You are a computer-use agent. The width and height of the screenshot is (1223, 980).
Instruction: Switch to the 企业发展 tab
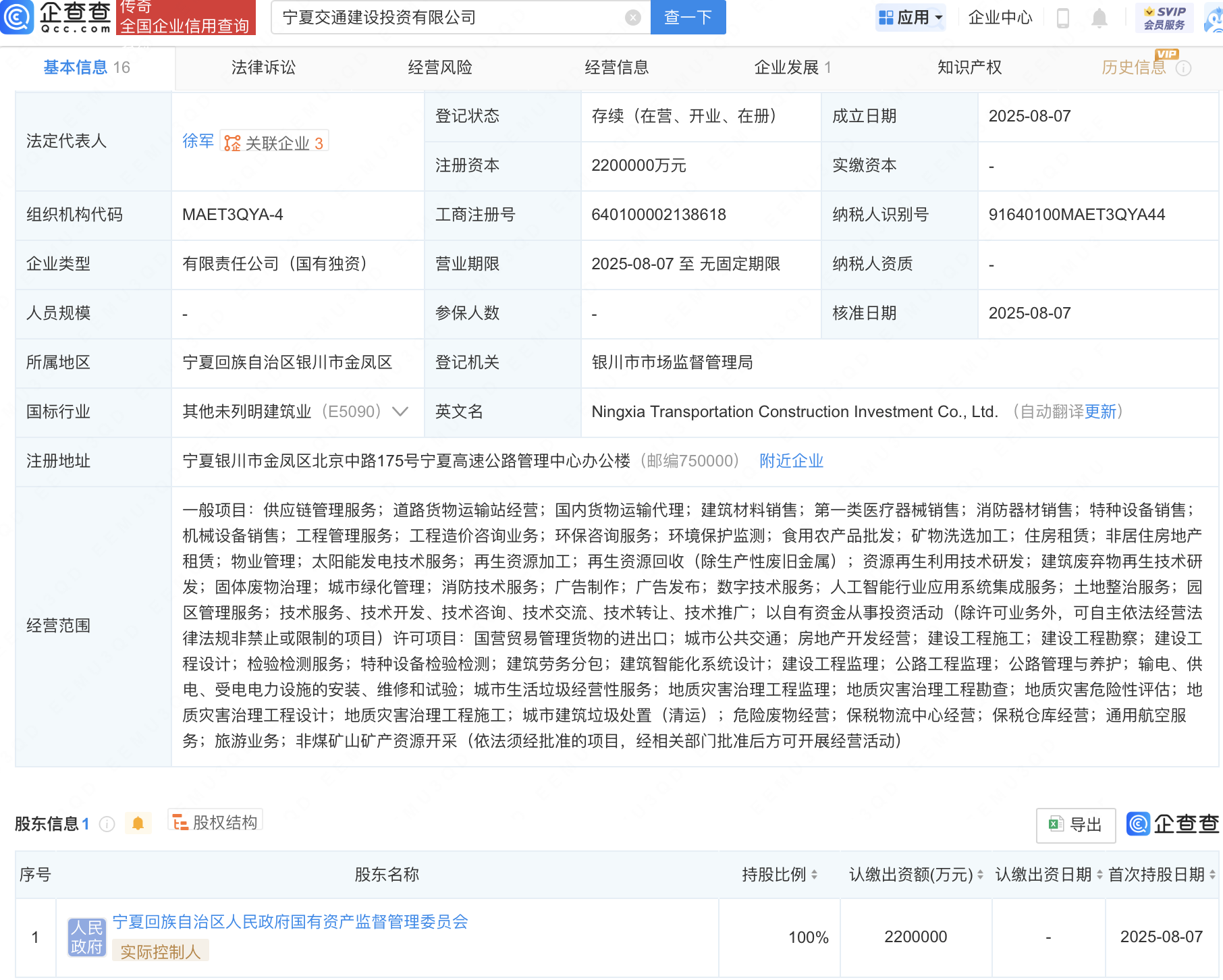click(x=793, y=67)
